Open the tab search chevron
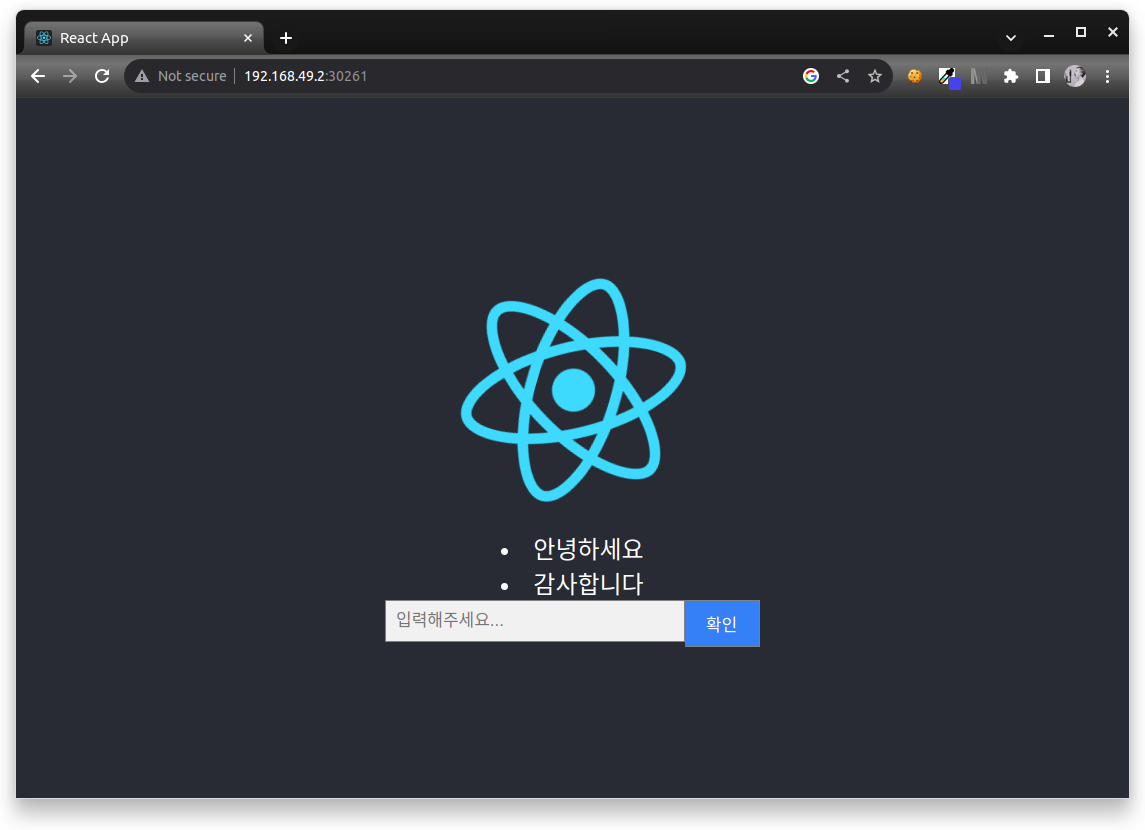The image size is (1145, 830). (x=1011, y=38)
